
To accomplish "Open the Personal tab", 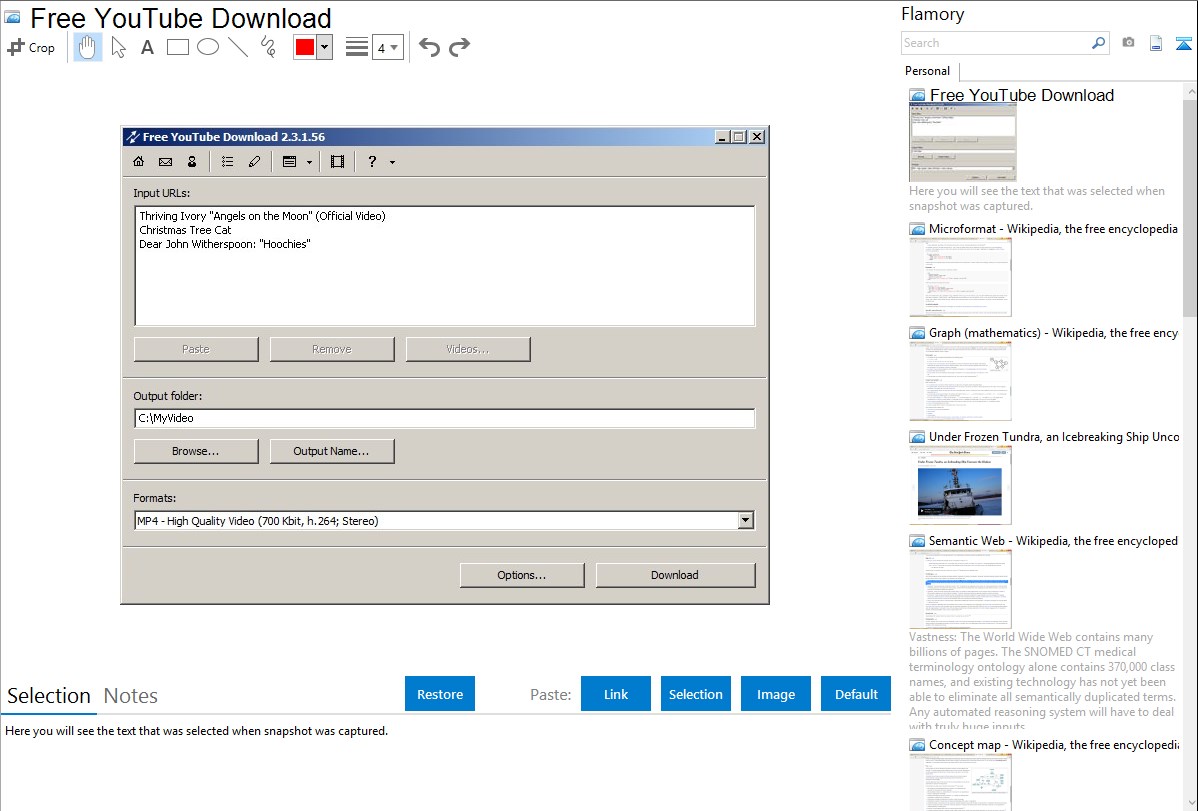I will coord(928,71).
